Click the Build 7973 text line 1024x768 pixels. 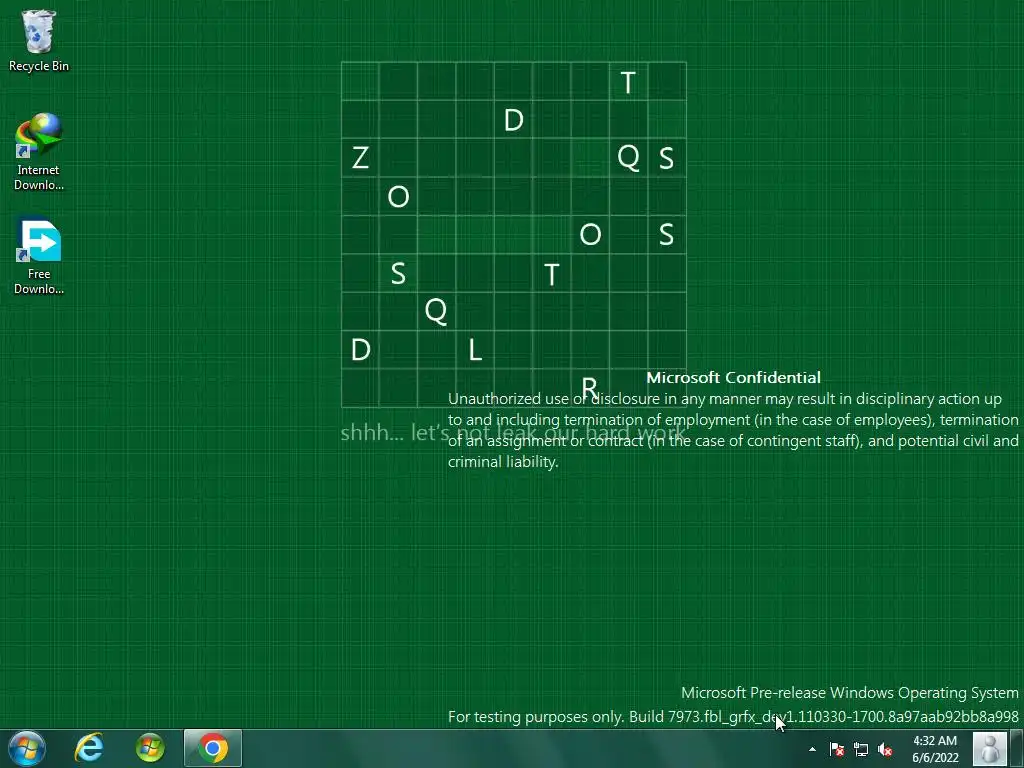point(733,716)
